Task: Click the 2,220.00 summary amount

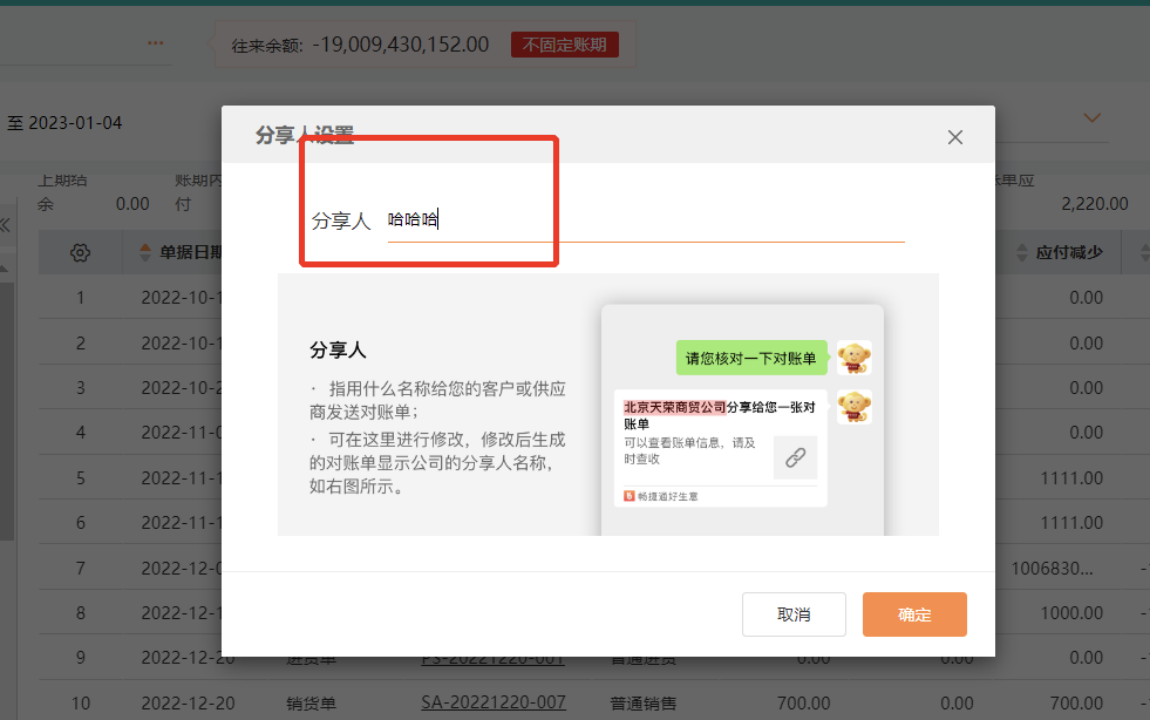Action: 1094,204
